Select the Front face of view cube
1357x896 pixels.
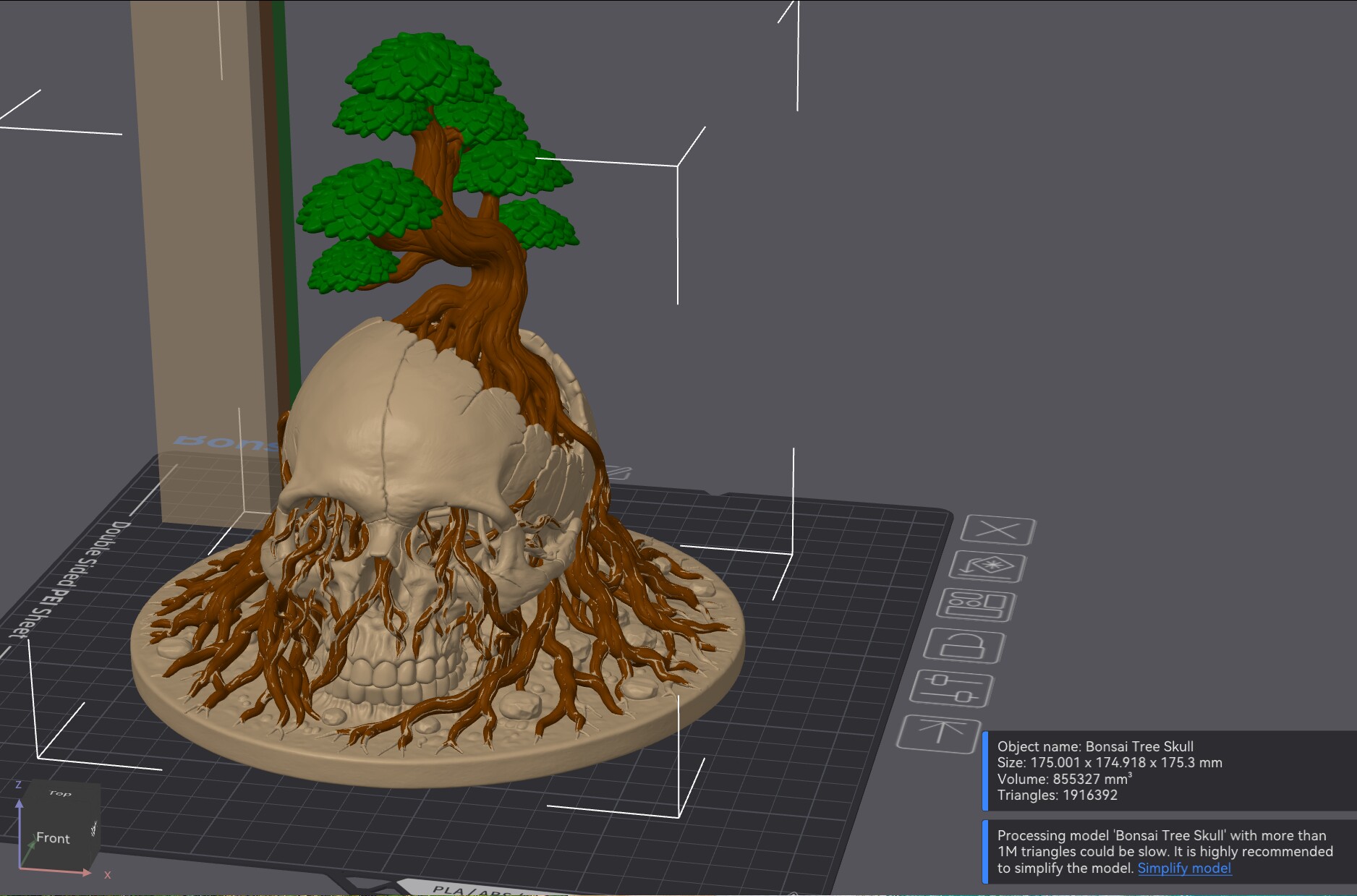pyautogui.click(x=53, y=837)
